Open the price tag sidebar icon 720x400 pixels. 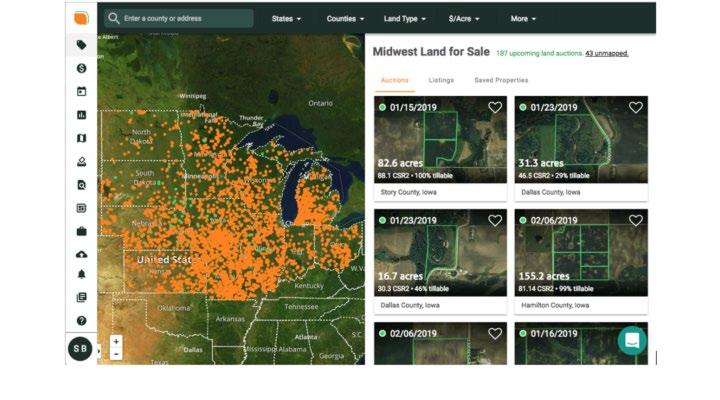pos(81,45)
